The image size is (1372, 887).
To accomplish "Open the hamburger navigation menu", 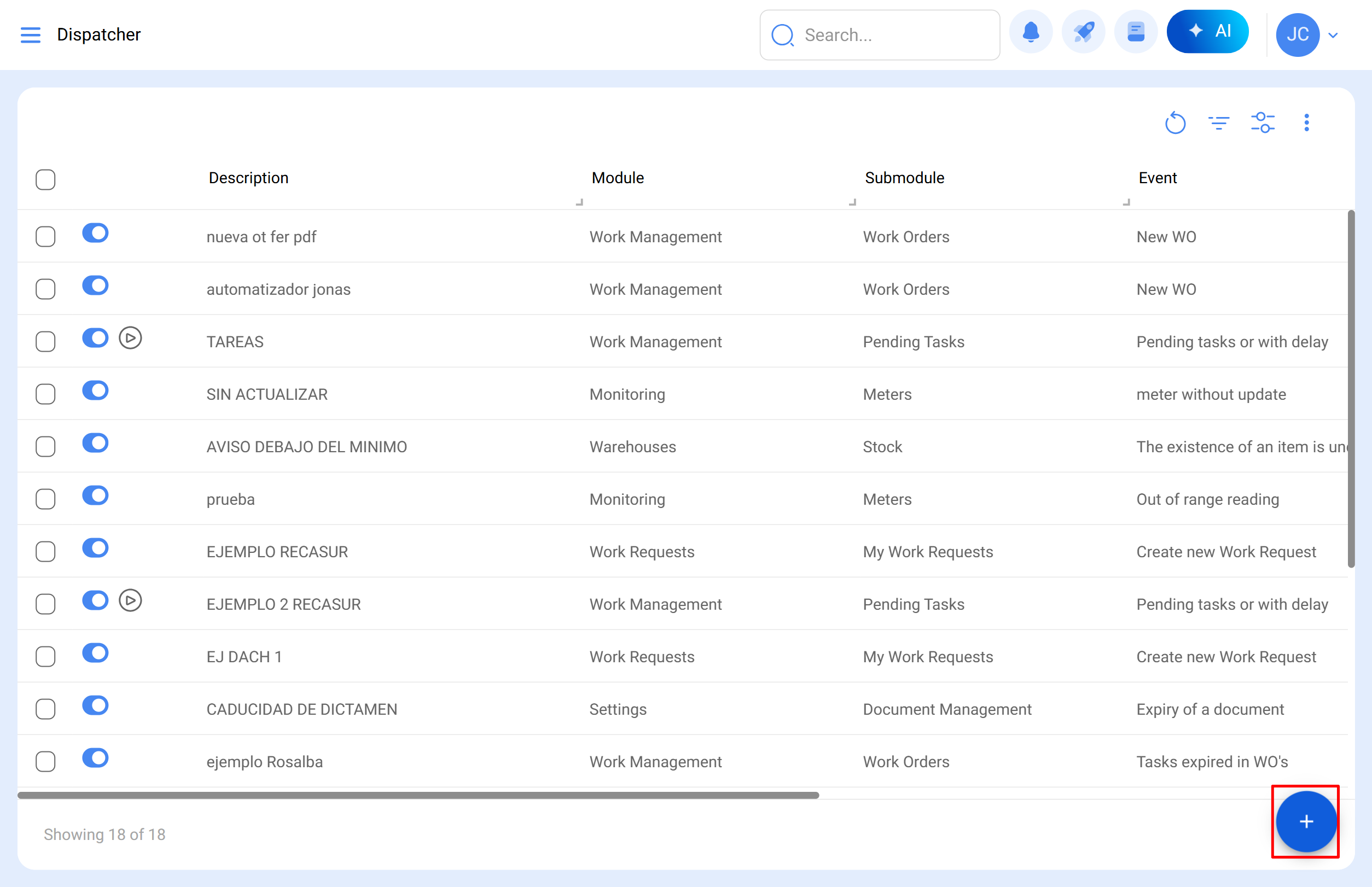I will coord(31,34).
